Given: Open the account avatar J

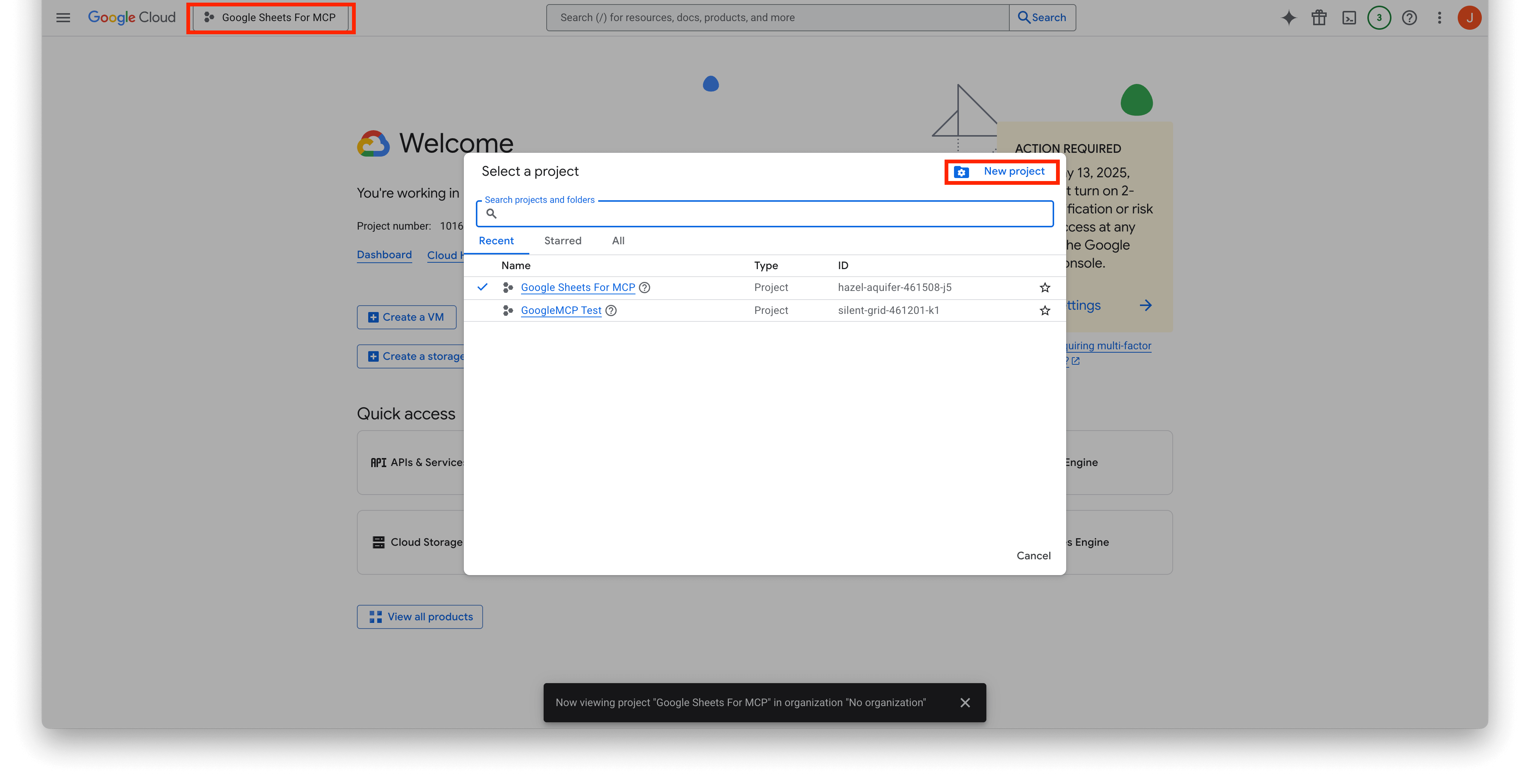Looking at the screenshot, I should (1469, 18).
